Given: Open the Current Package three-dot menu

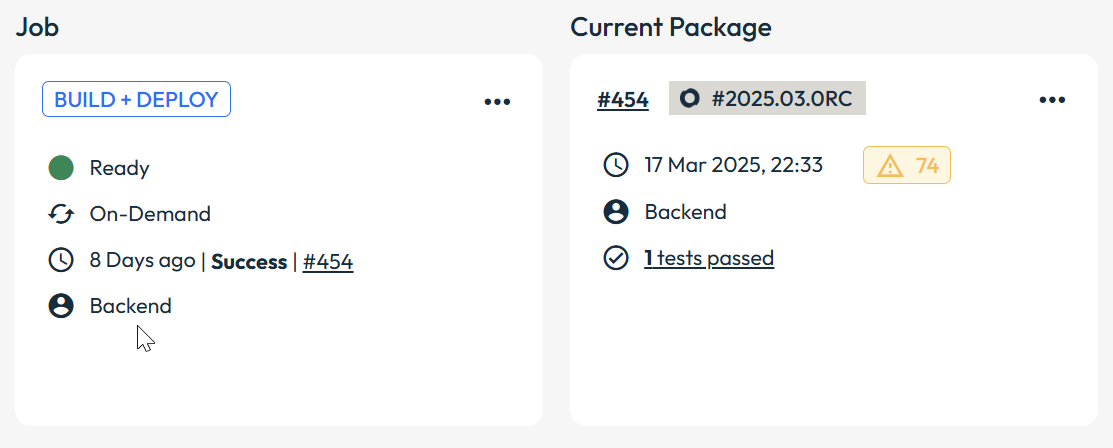Looking at the screenshot, I should pos(1052,100).
